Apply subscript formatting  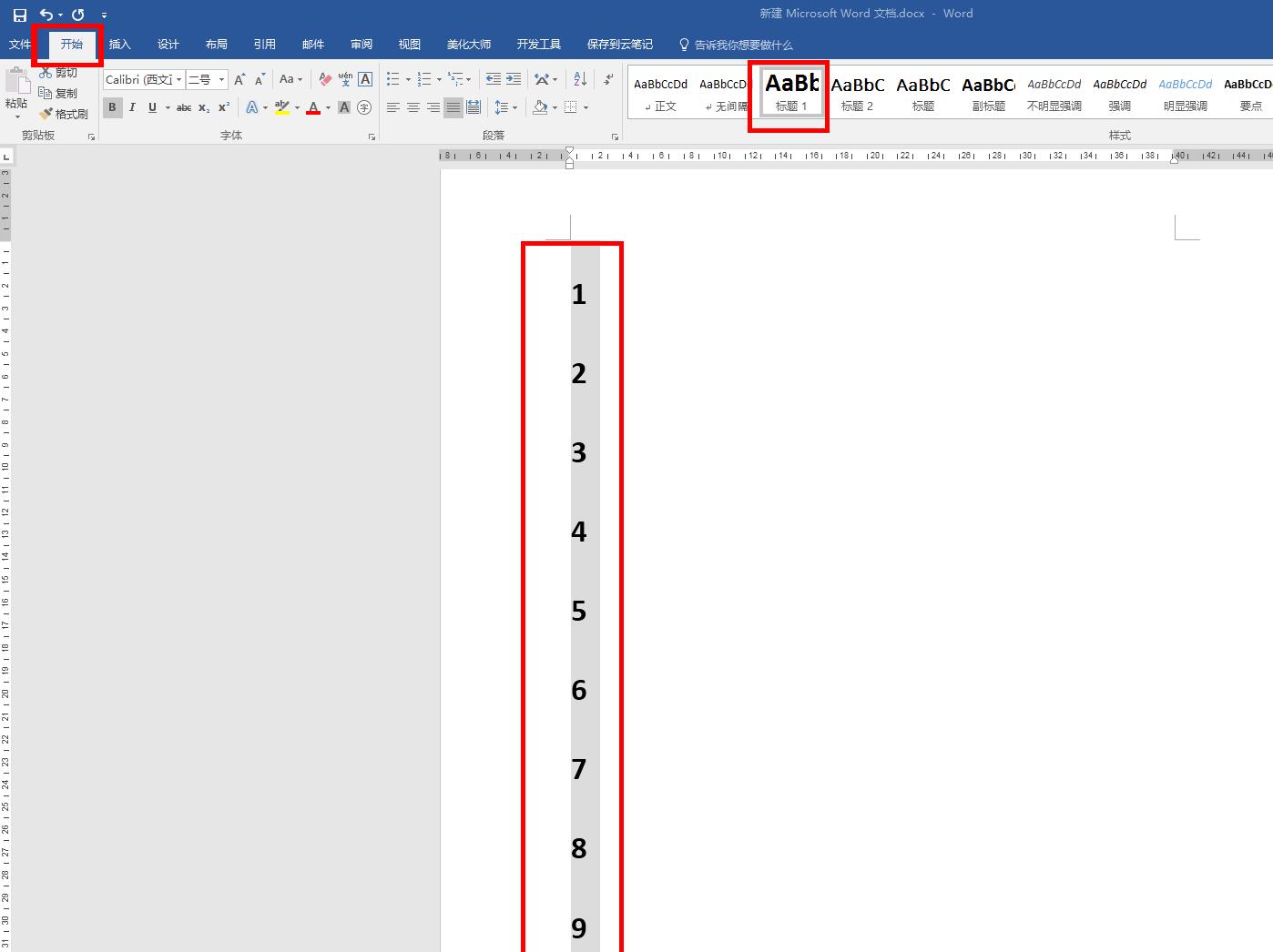pyautogui.click(x=204, y=107)
